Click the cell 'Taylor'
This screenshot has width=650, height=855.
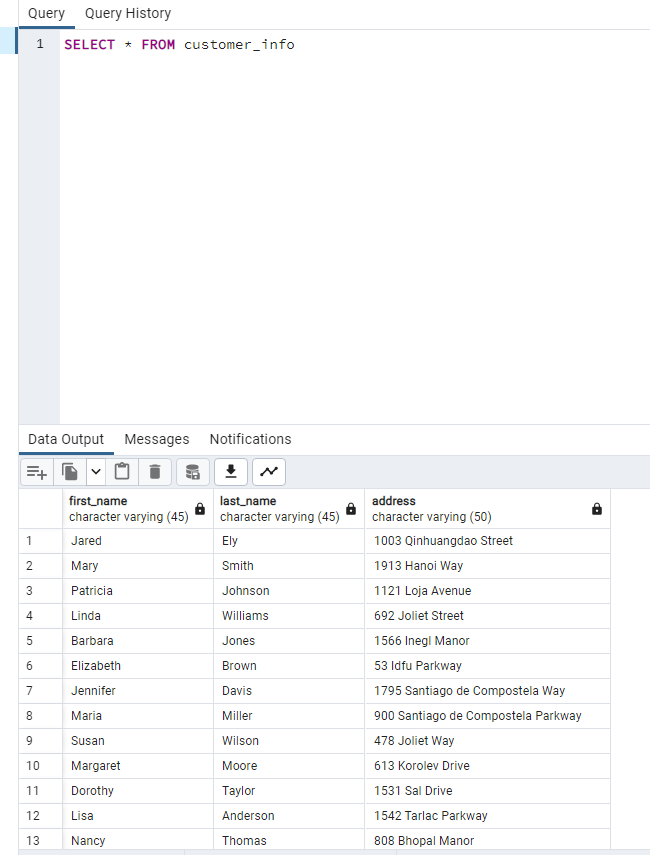click(289, 792)
